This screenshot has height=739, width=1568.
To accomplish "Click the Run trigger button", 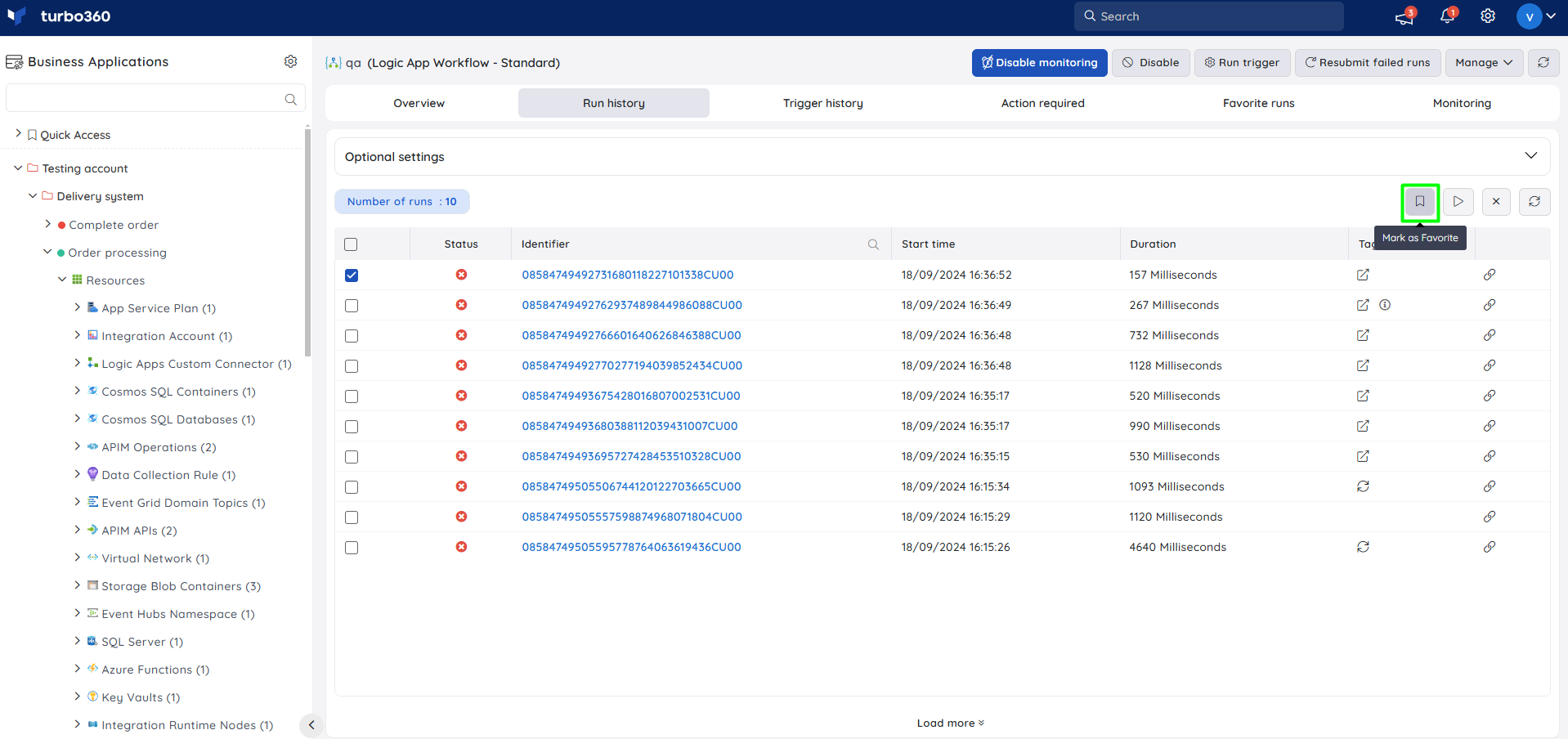I will (x=1243, y=63).
